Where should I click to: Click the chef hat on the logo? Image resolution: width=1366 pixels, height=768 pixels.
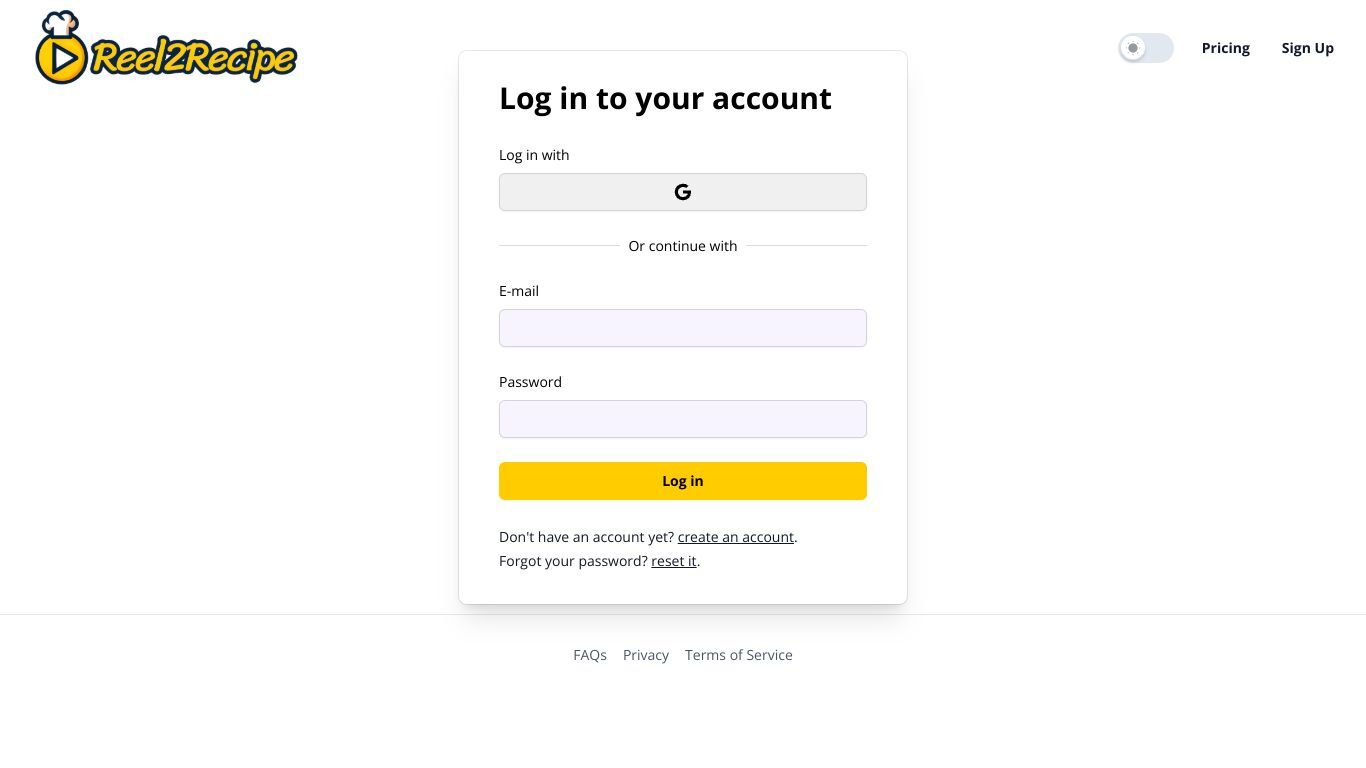point(60,24)
